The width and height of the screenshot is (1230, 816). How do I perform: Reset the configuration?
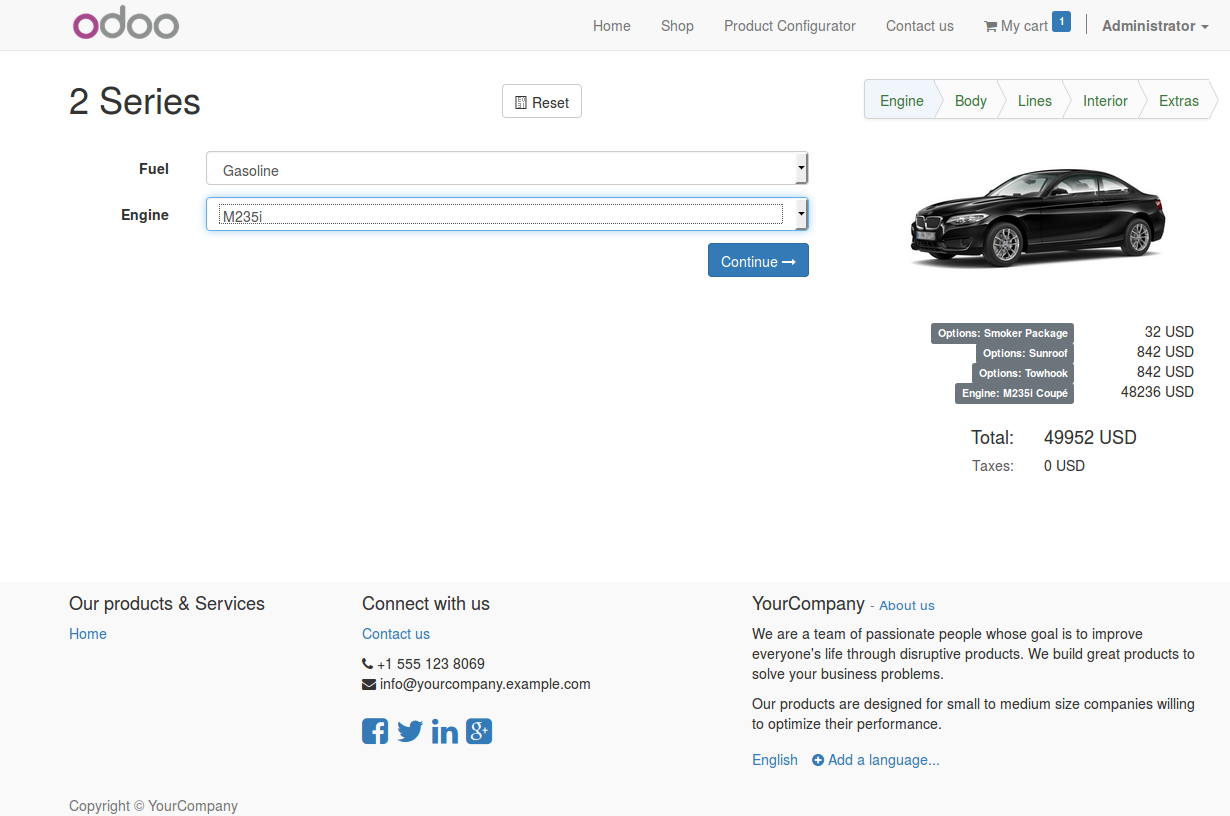[542, 102]
